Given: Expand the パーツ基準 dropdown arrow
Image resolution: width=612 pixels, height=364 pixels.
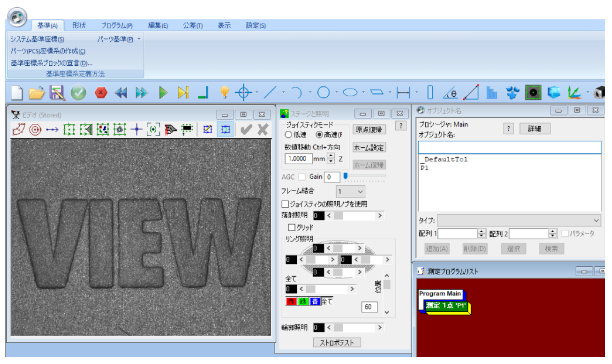Looking at the screenshot, I should pos(139,39).
